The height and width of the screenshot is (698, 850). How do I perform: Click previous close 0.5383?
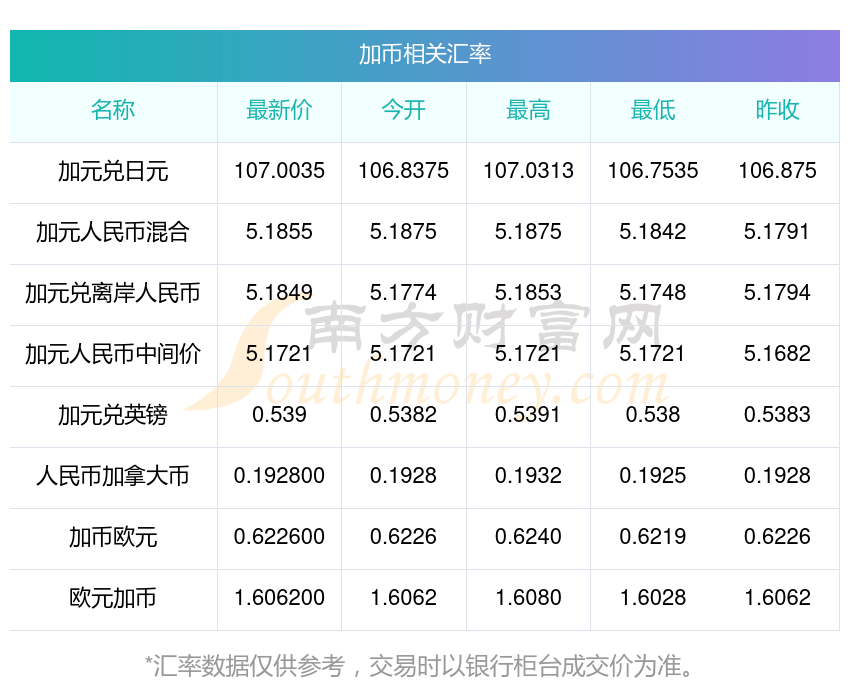pos(777,415)
